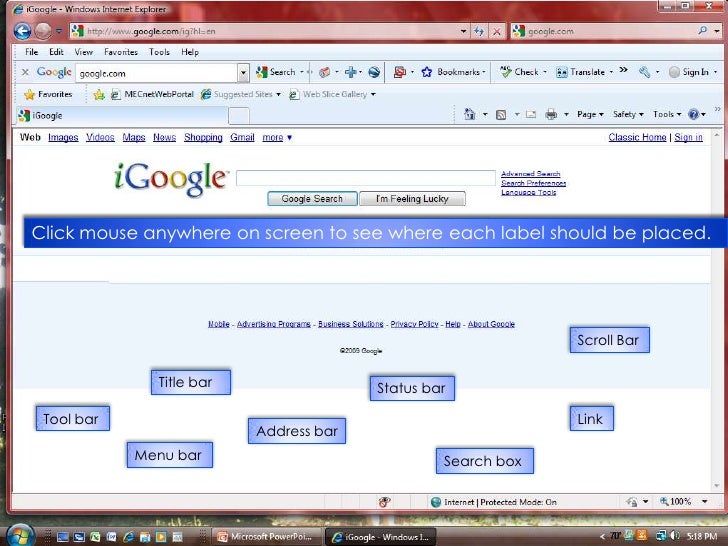Viewport: 728px width, 546px height.
Task: Open the Page dropdown menu
Action: click(590, 114)
